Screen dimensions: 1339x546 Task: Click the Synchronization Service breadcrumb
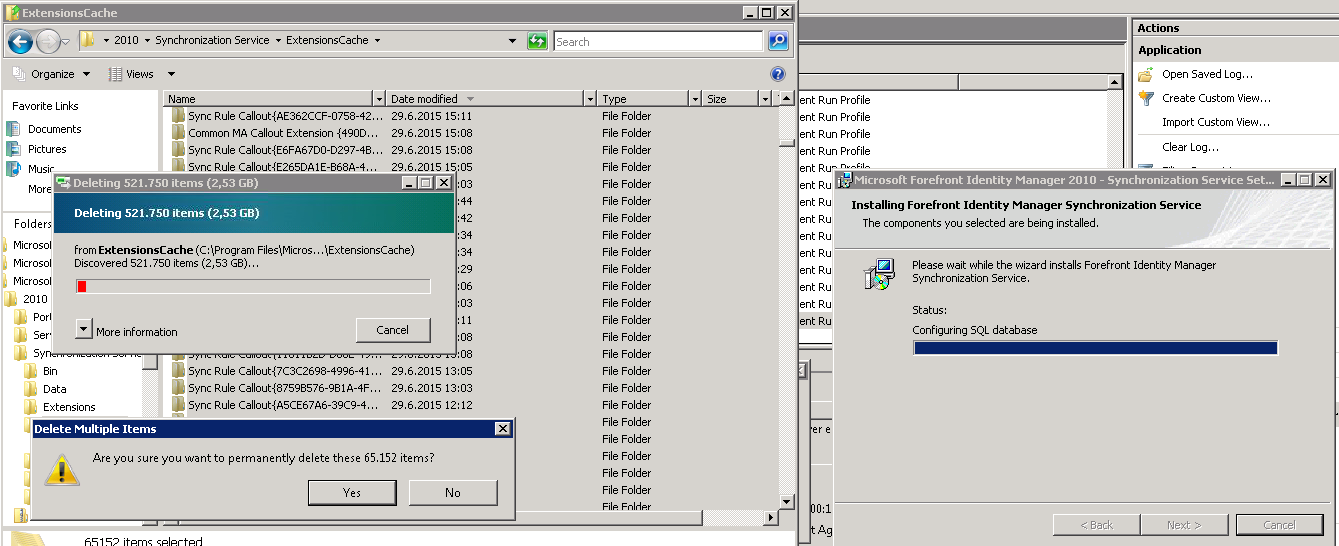click(x=212, y=40)
